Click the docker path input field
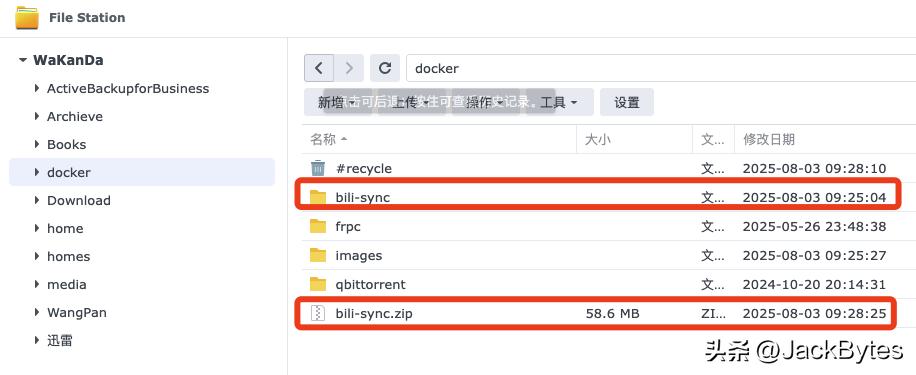Image resolution: width=916 pixels, height=375 pixels. [661, 68]
